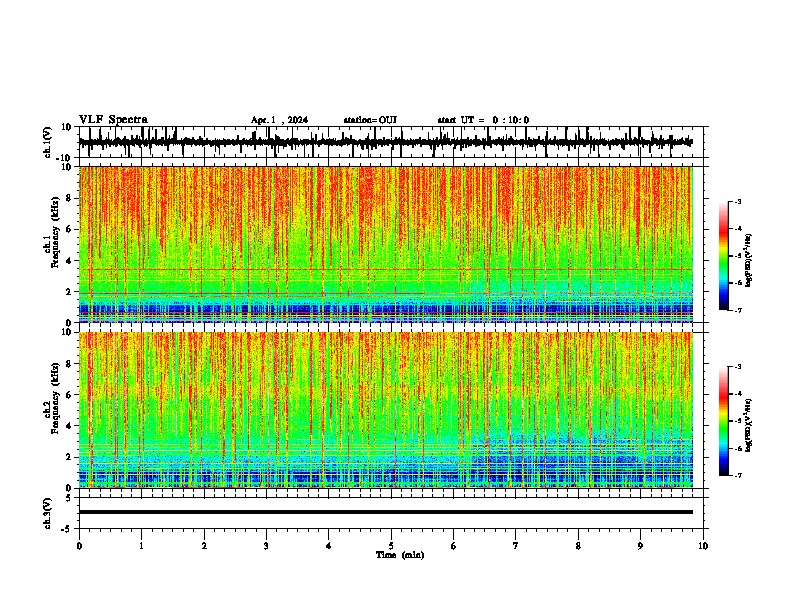This screenshot has width=792, height=612.
Task: Click the "ch.3(V)" axis label
Action: click(x=48, y=513)
